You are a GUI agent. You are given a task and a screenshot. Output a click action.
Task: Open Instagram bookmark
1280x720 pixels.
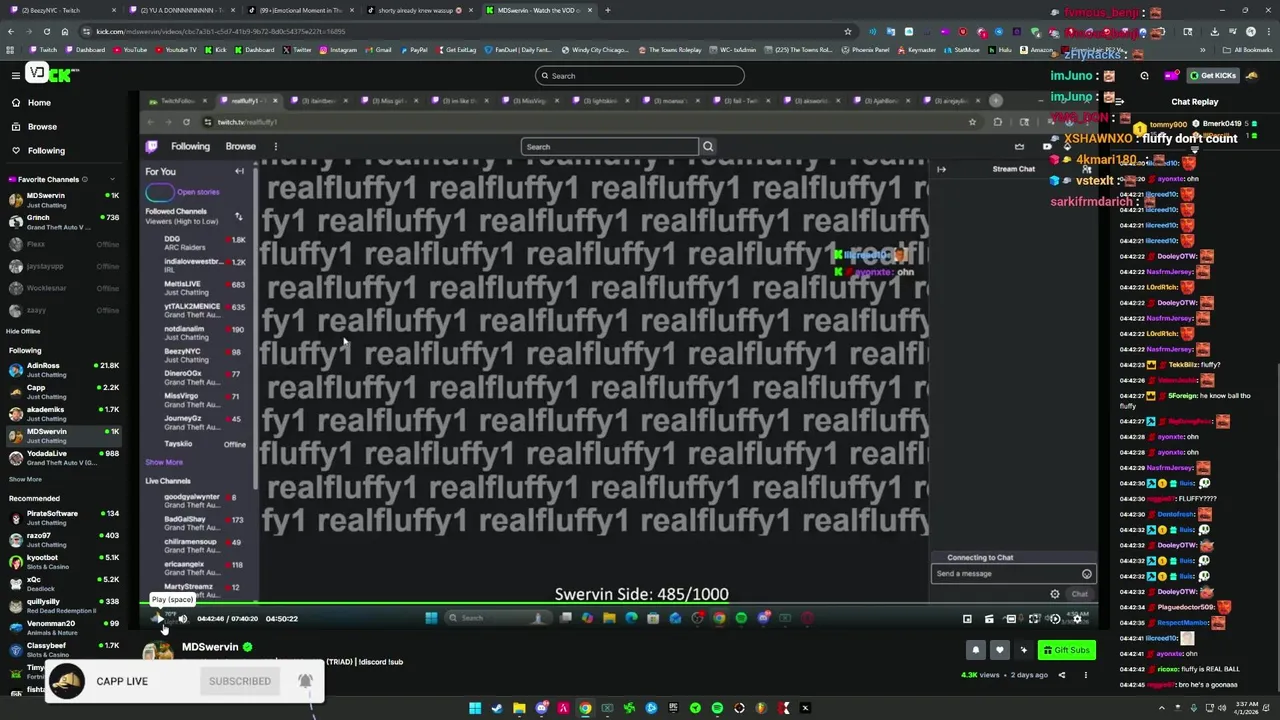338,50
